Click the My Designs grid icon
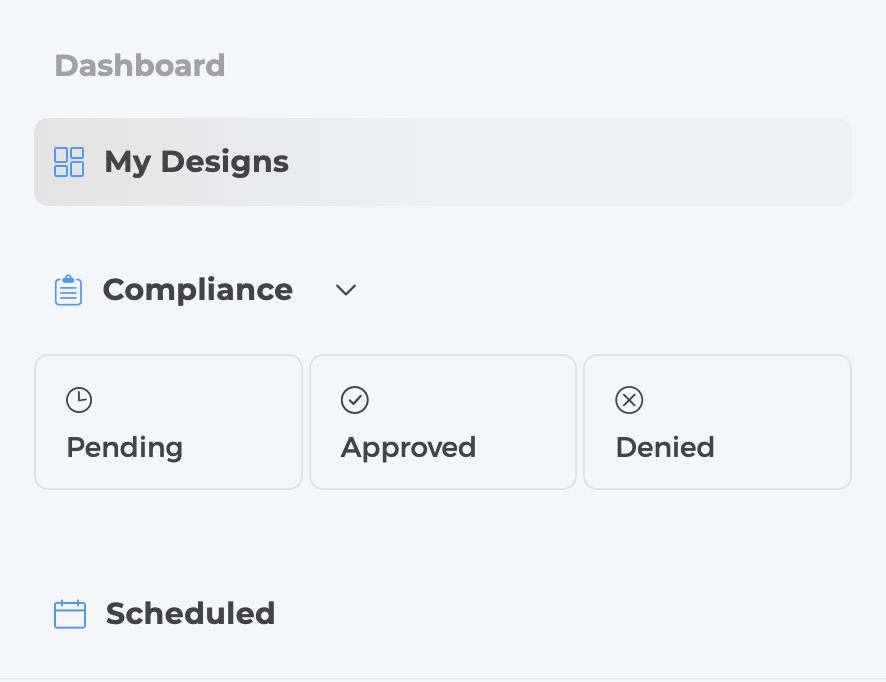This screenshot has height=682, width=886. pyautogui.click(x=69, y=162)
